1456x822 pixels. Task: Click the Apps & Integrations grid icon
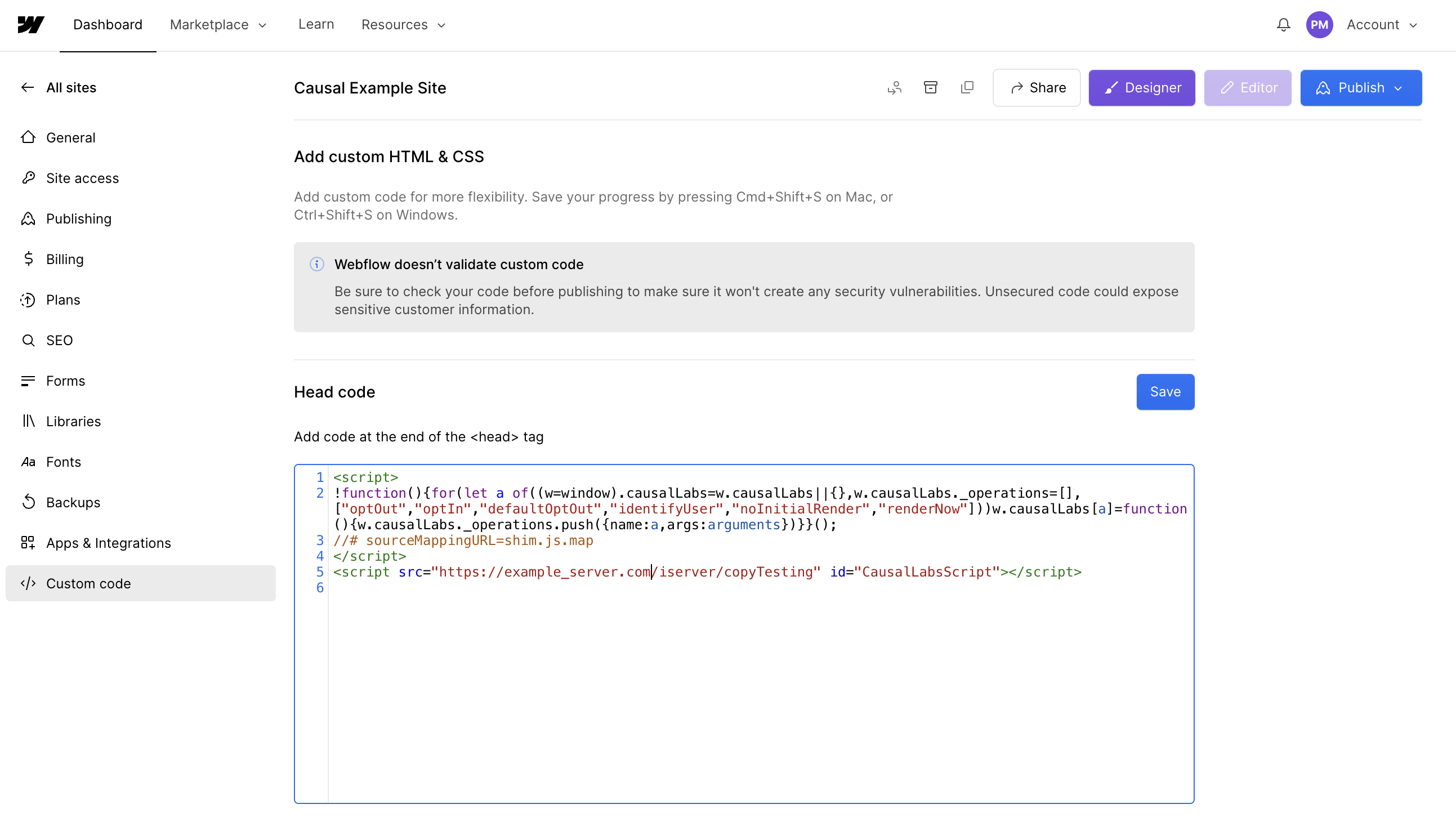click(28, 543)
